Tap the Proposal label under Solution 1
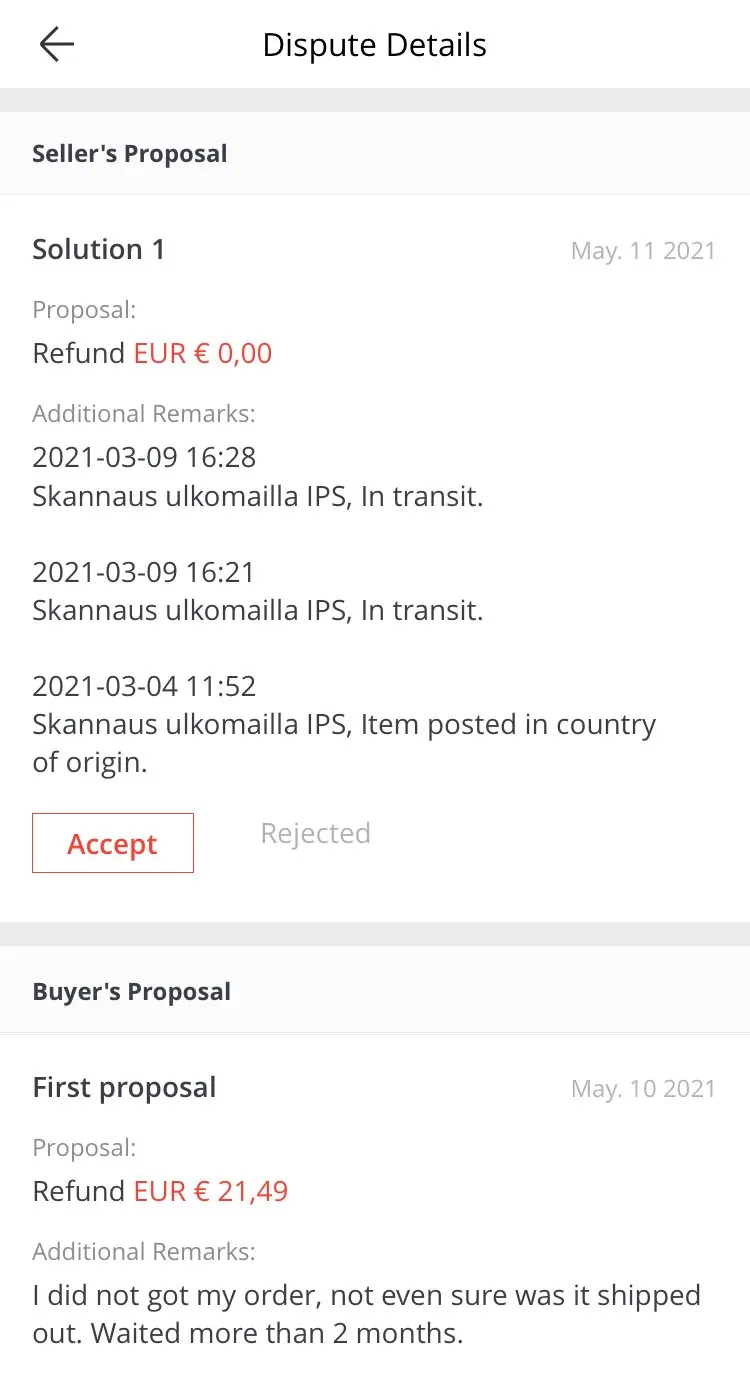Image resolution: width=750 pixels, height=1385 pixels. click(84, 310)
